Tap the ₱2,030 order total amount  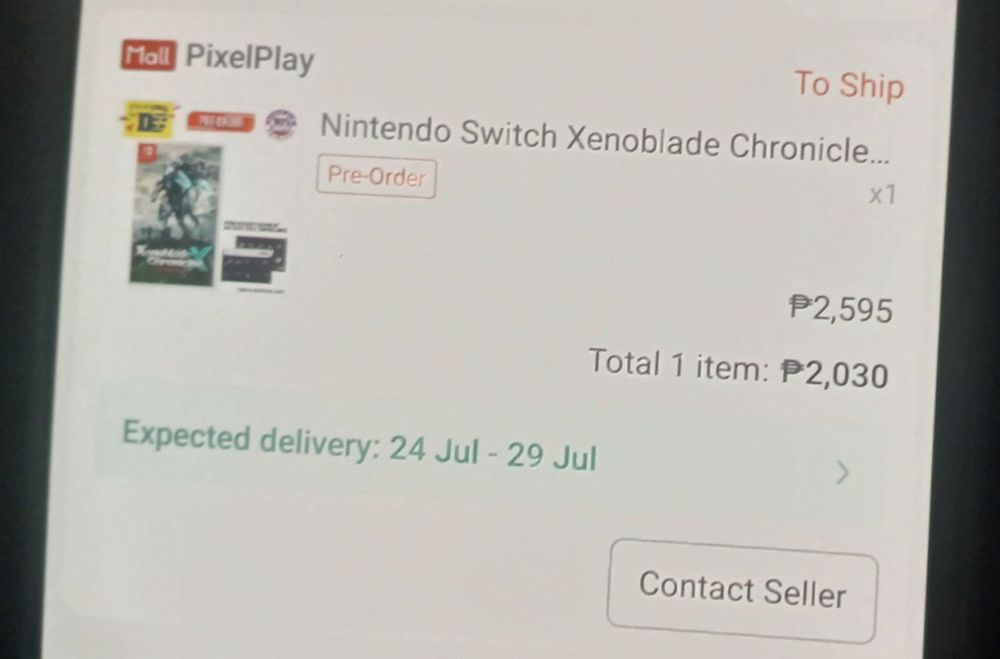pos(835,374)
